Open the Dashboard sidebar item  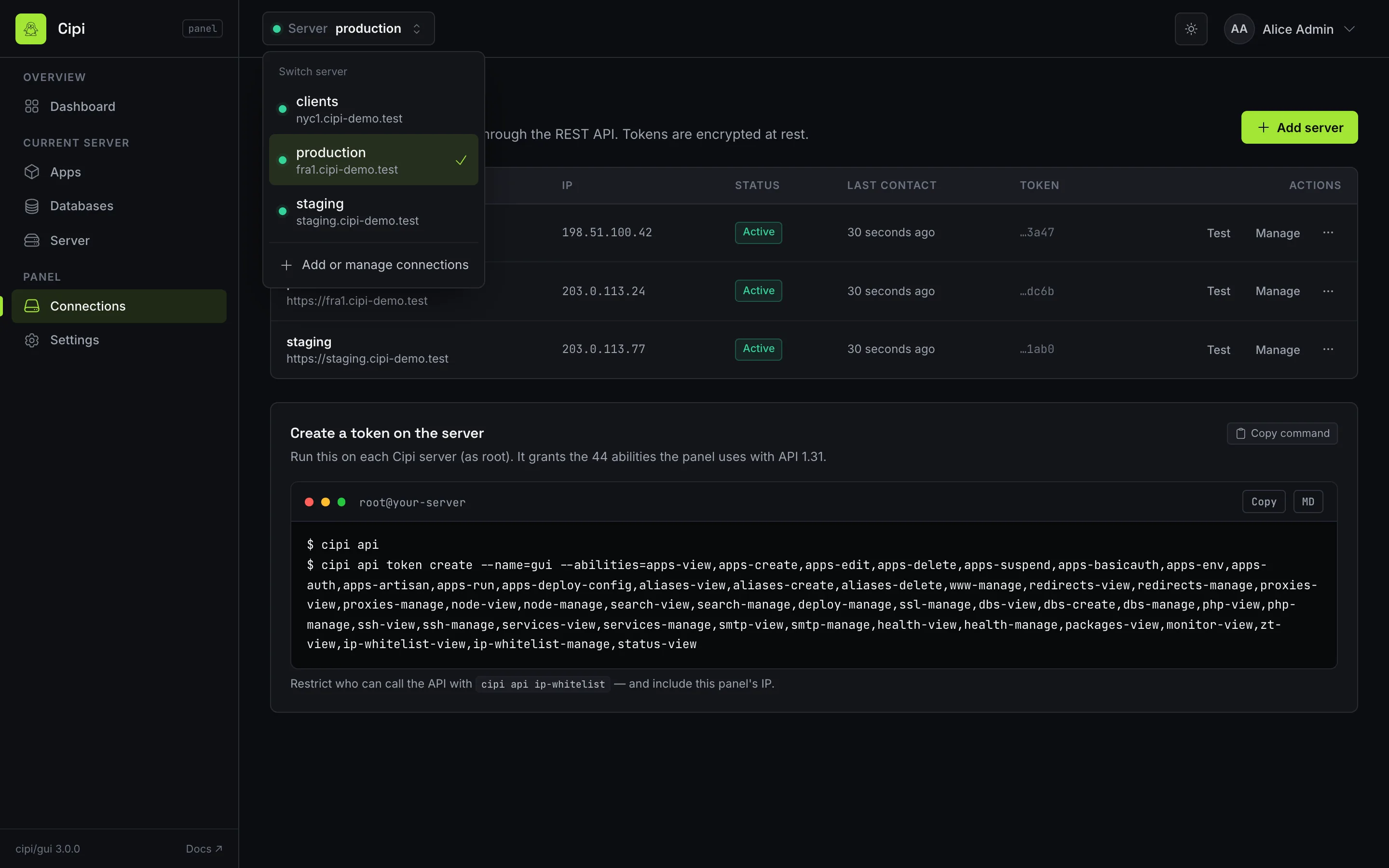pyautogui.click(x=119, y=107)
